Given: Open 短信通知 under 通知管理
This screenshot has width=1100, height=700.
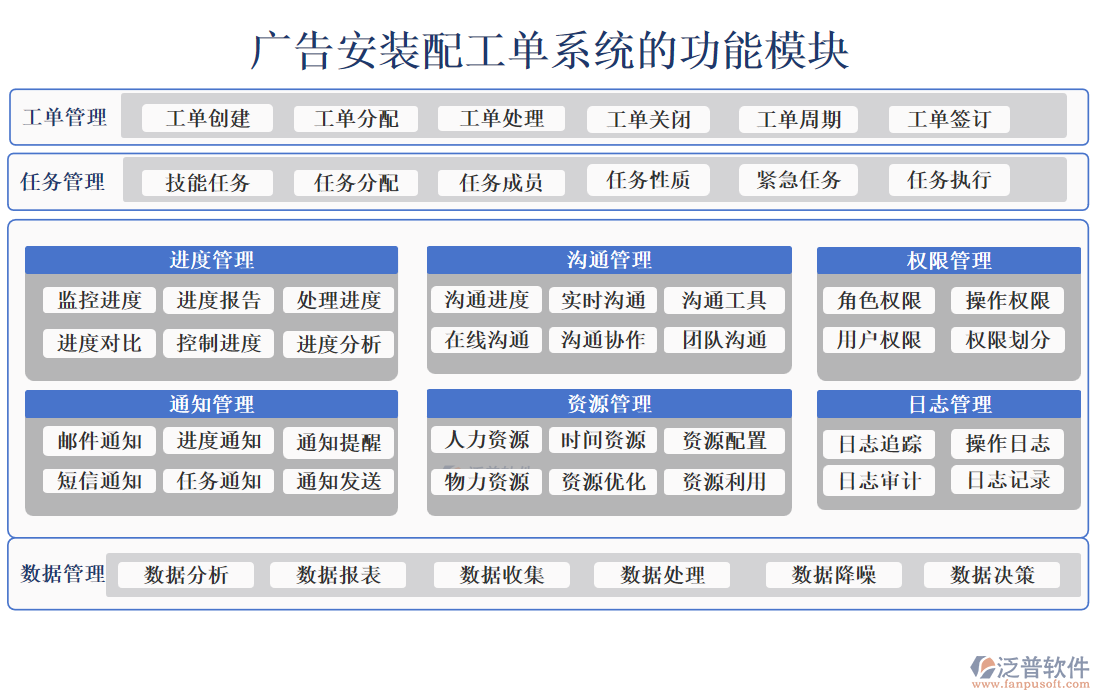Looking at the screenshot, I should (x=98, y=481).
